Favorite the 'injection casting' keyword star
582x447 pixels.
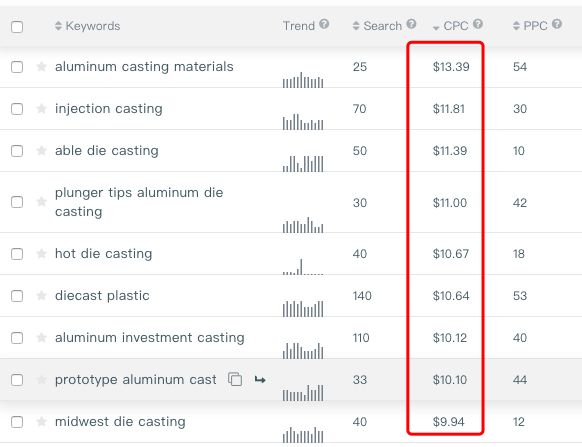41,109
